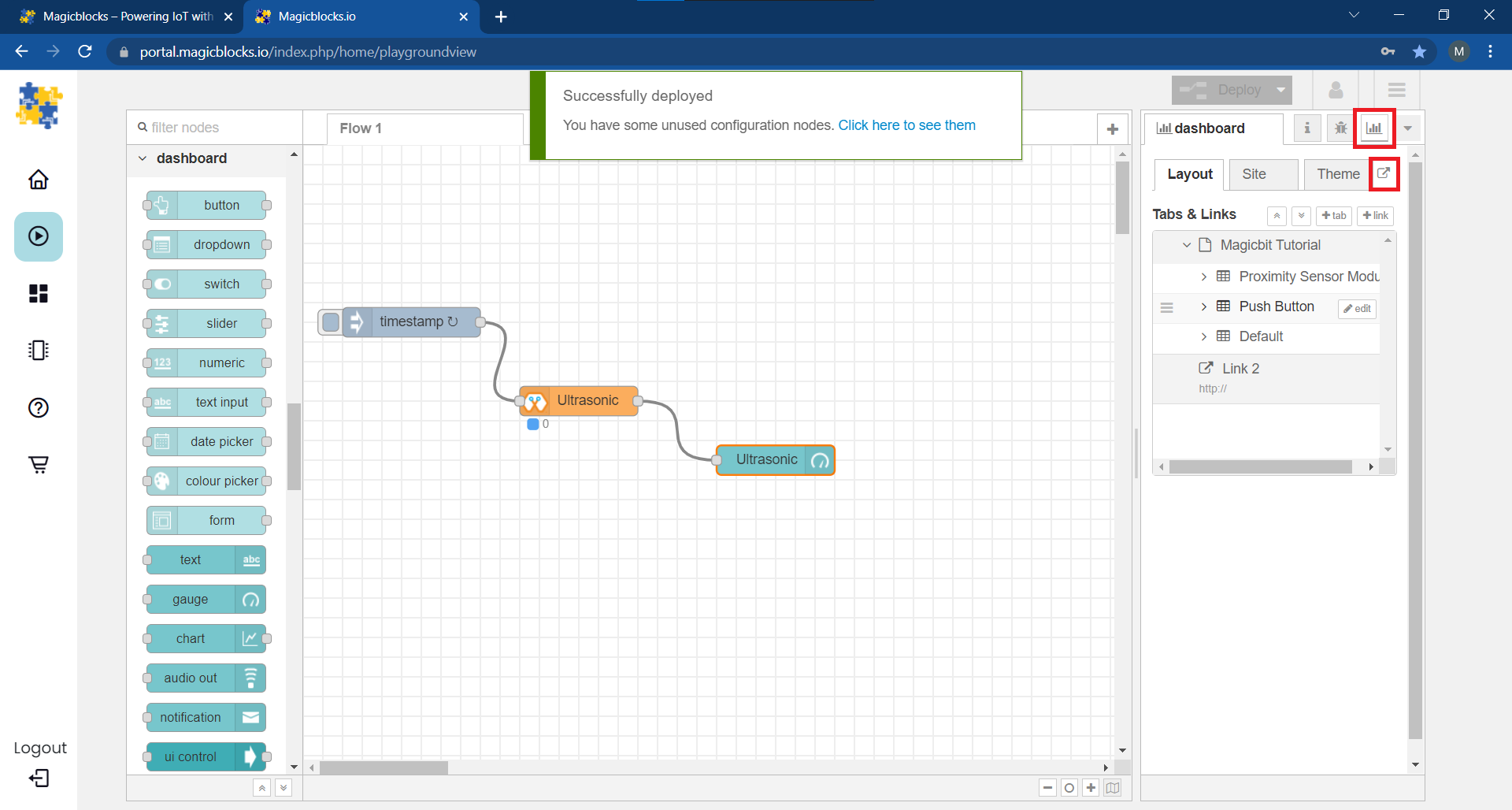Collapse the dashboard palette category
This screenshot has height=810, width=1512.
tap(143, 158)
